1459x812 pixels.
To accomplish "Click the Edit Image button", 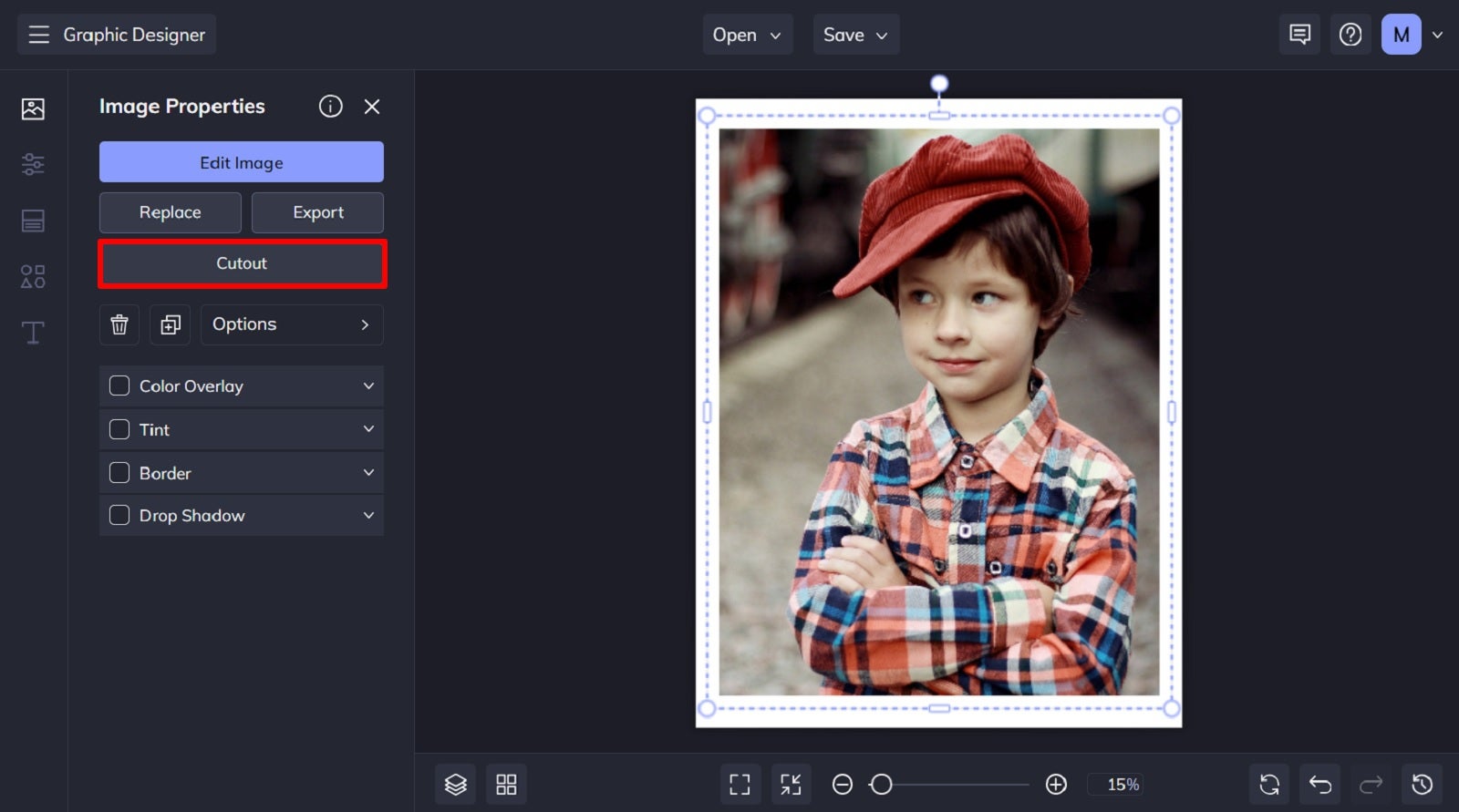I will tap(242, 162).
